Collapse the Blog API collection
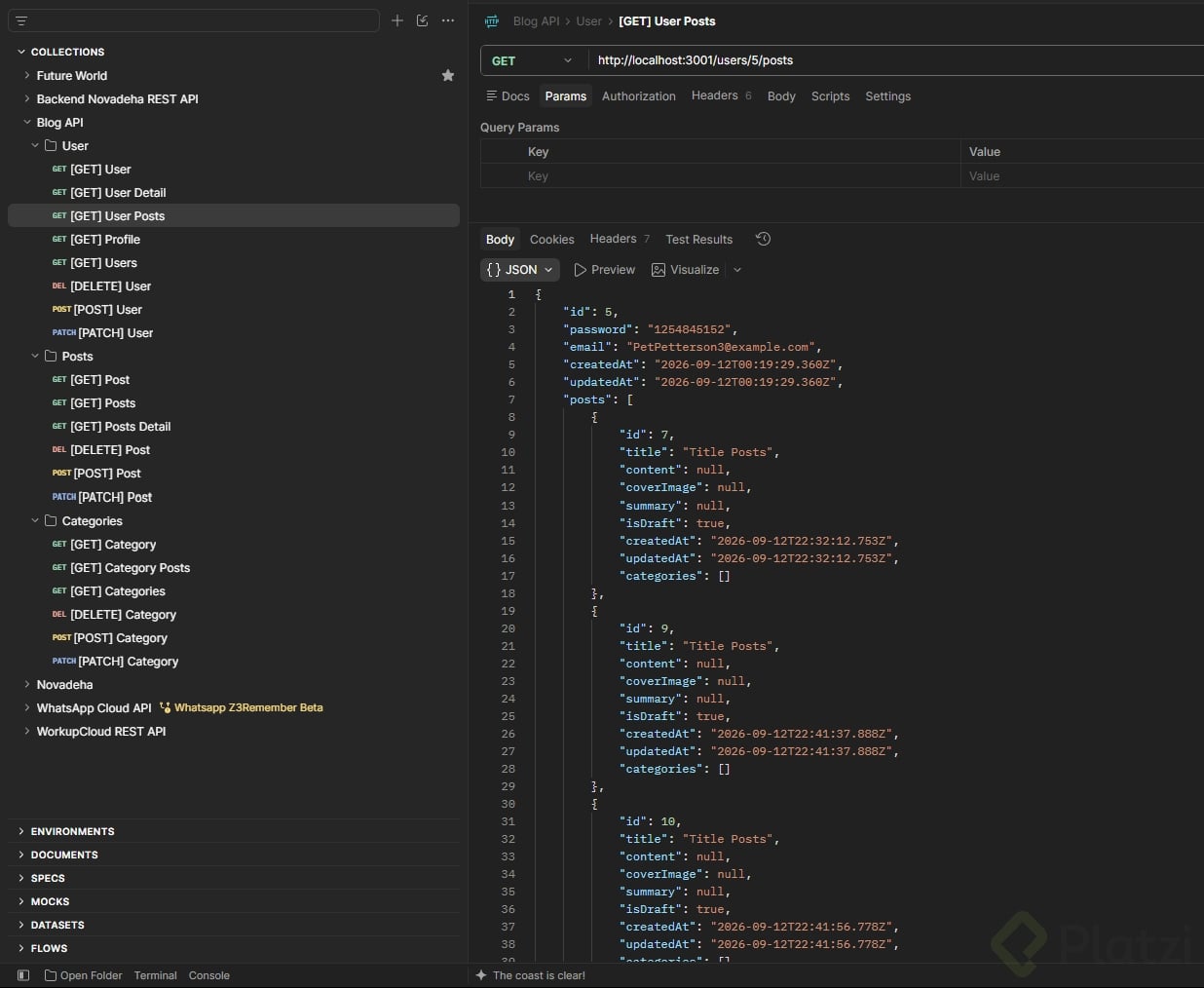This screenshot has height=988, width=1204. click(27, 122)
